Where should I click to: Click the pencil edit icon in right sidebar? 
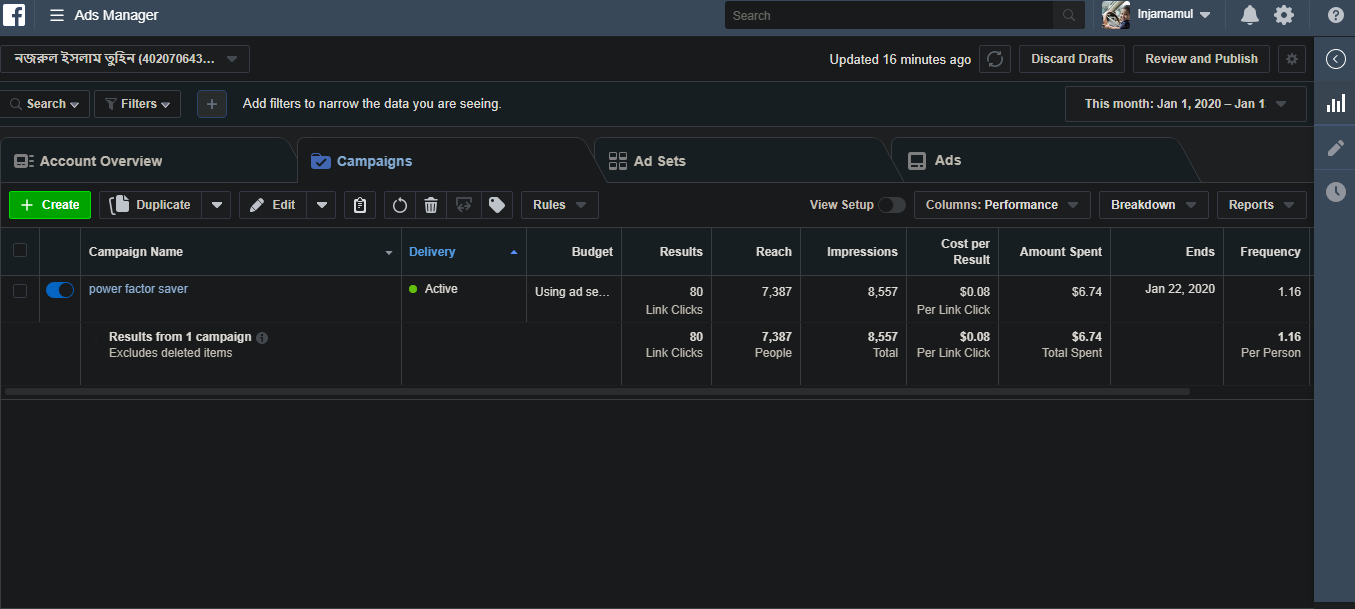(x=1335, y=148)
